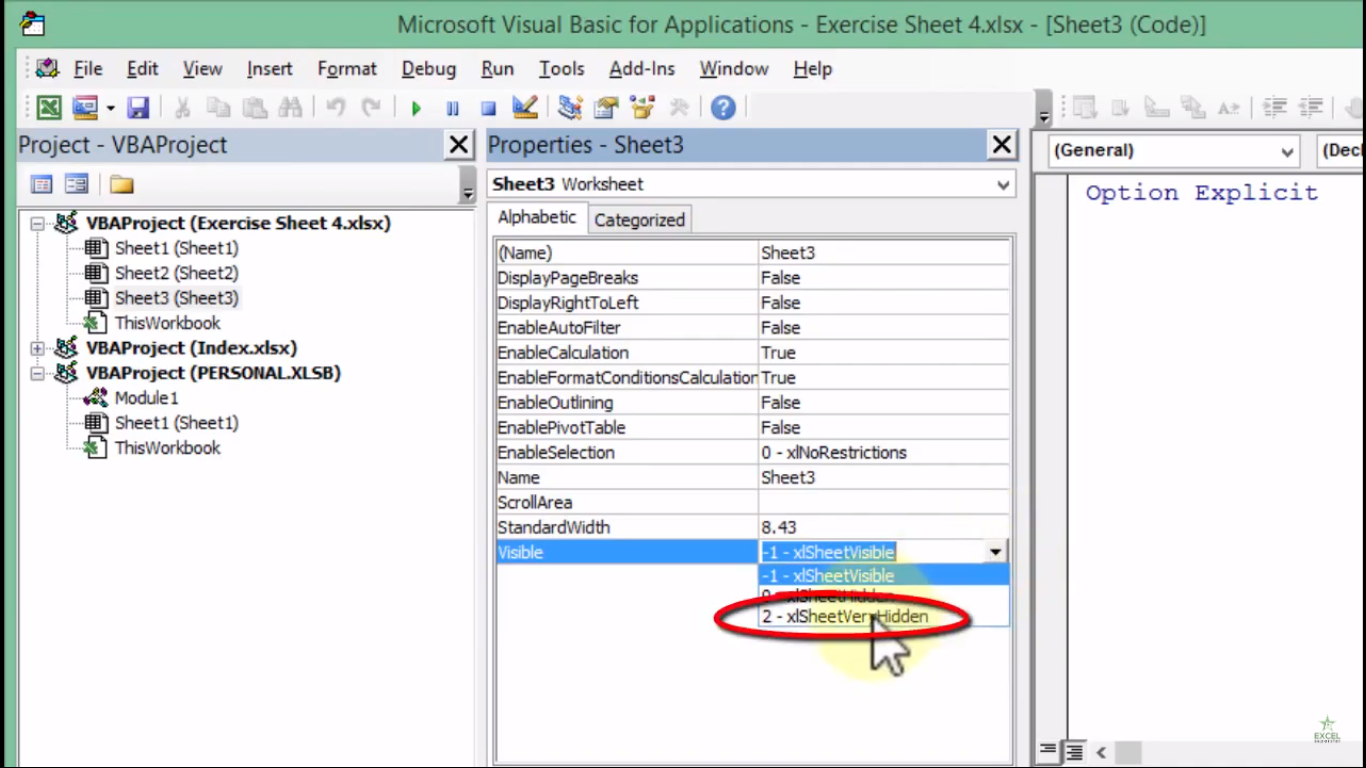Click the Parameter Info icon

[1193, 107]
